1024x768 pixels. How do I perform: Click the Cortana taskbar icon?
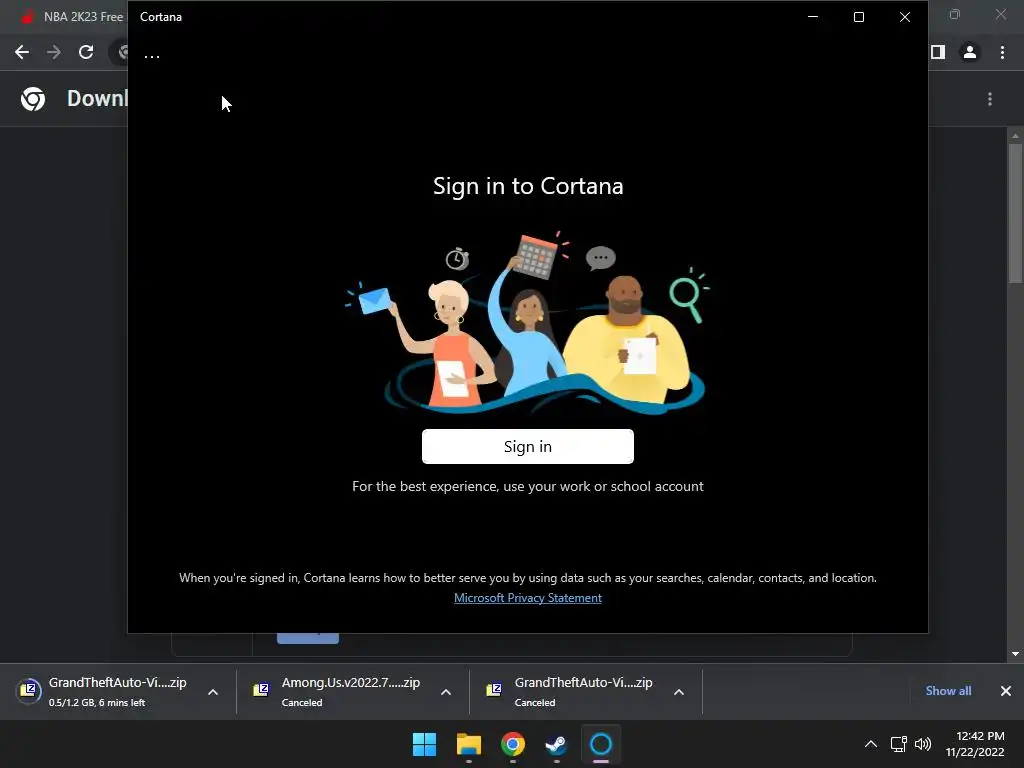pos(601,744)
